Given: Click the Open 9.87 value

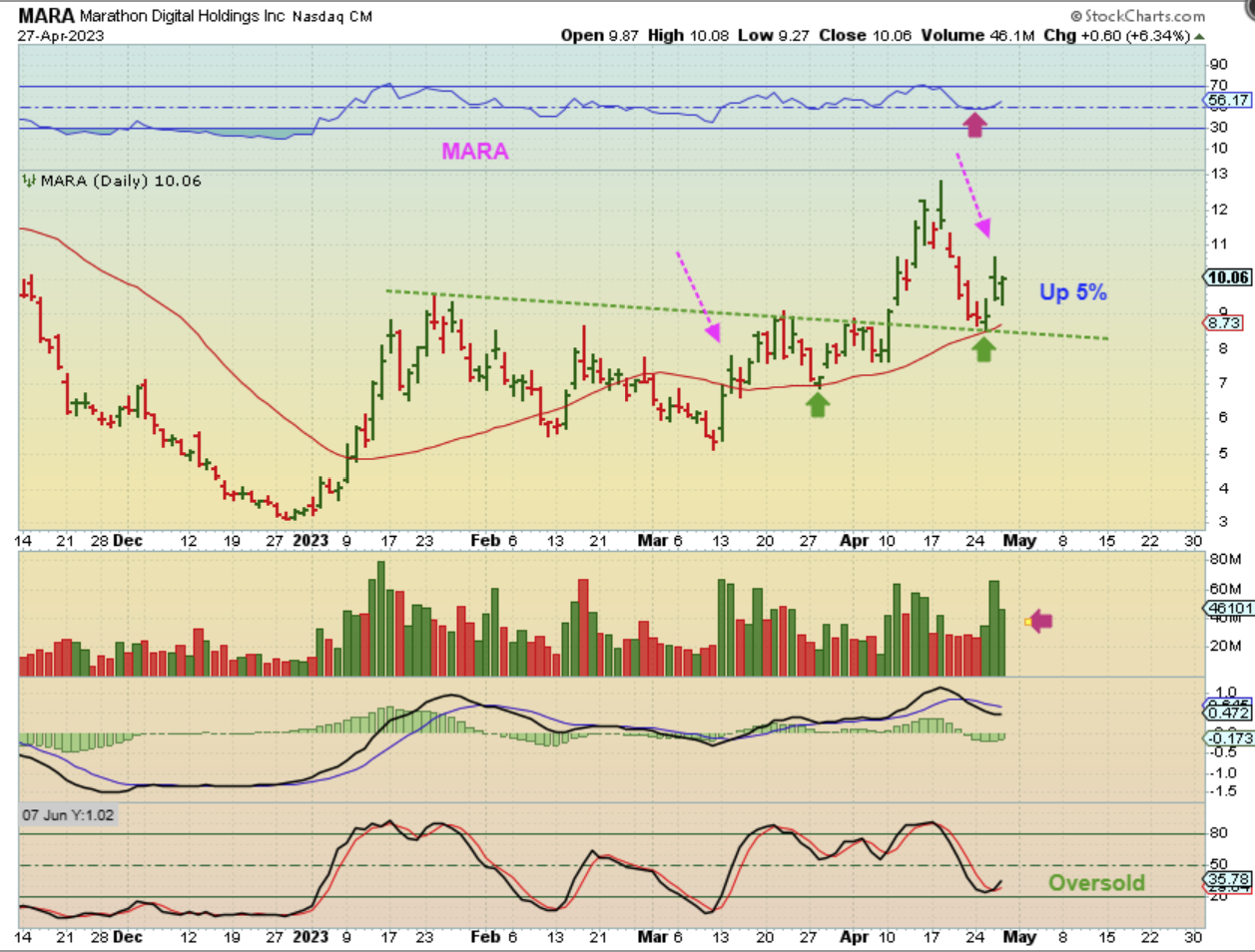Looking at the screenshot, I should click(599, 35).
